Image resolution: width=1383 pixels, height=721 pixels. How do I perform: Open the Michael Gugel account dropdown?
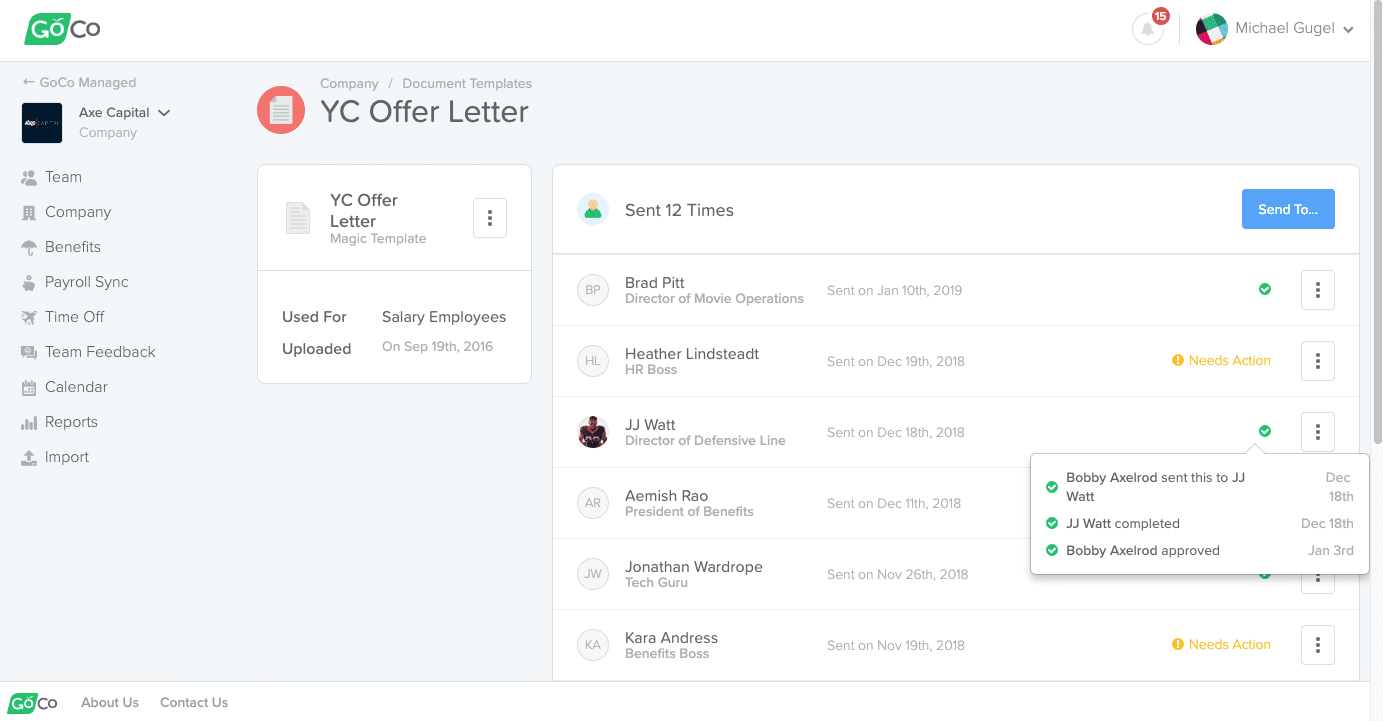[x=1283, y=29]
